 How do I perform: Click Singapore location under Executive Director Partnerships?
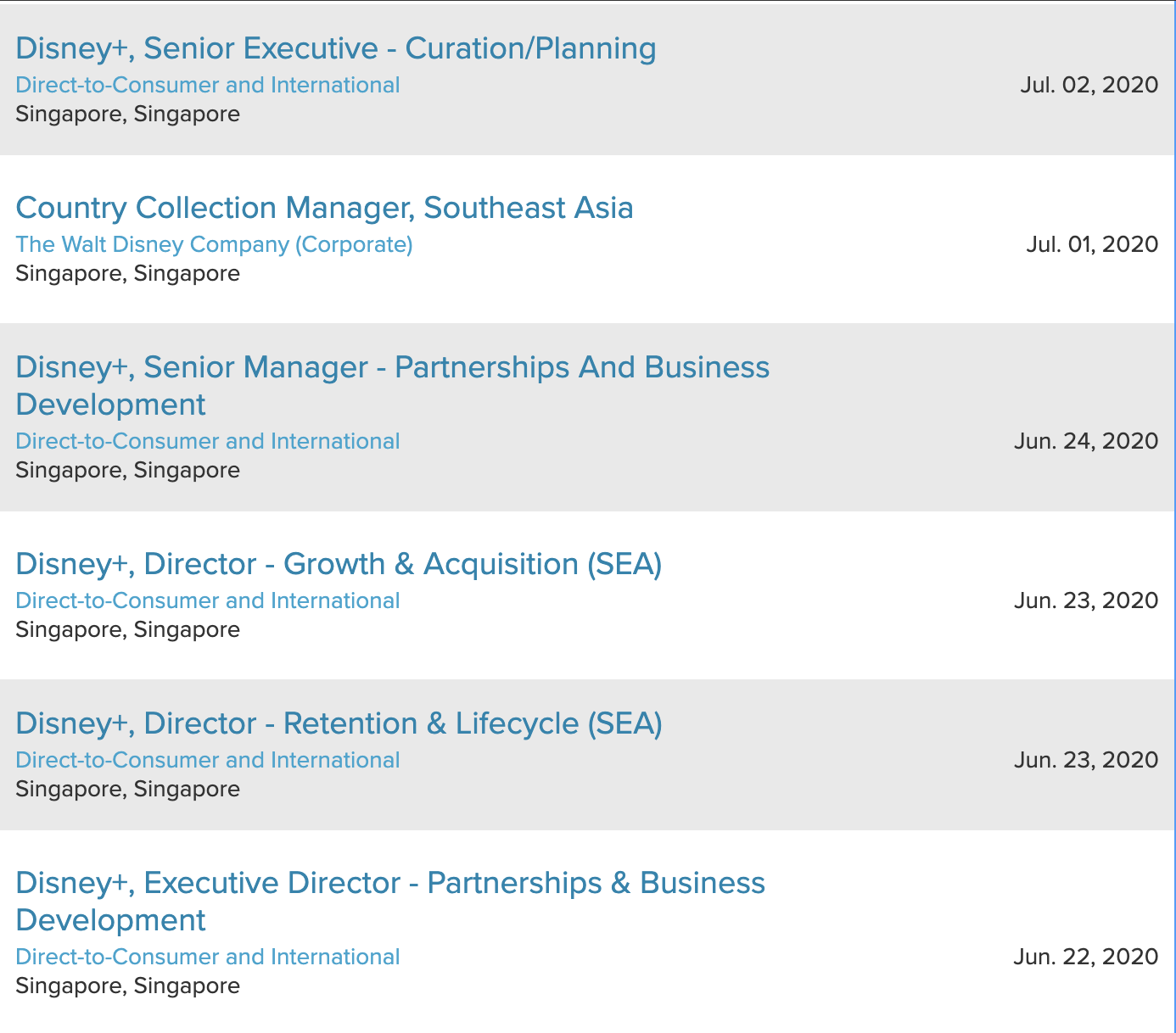coord(127,986)
